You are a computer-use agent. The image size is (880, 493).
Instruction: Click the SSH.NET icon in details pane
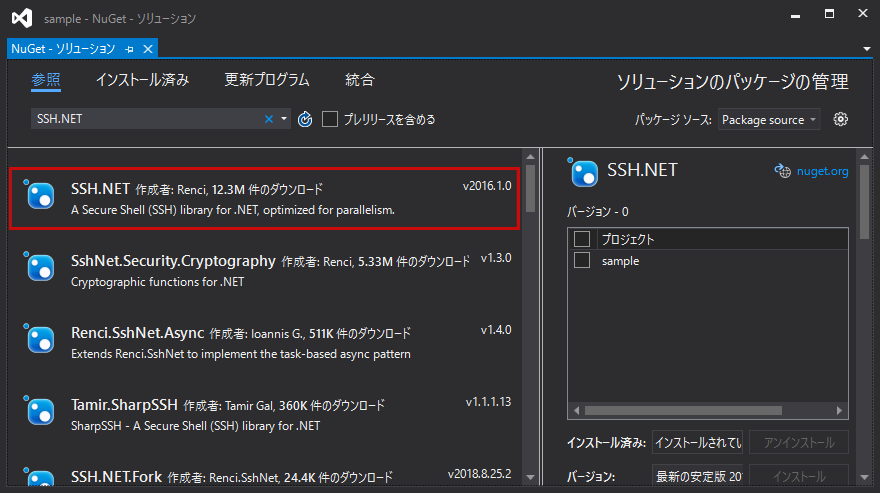(583, 172)
